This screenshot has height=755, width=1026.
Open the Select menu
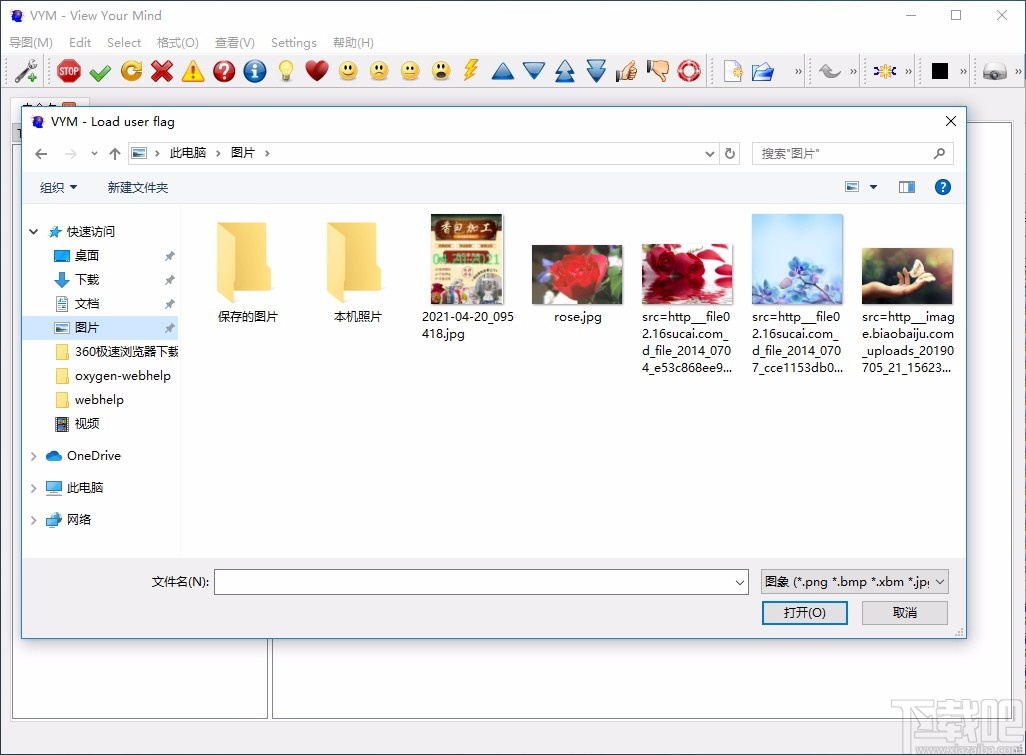[x=124, y=43]
